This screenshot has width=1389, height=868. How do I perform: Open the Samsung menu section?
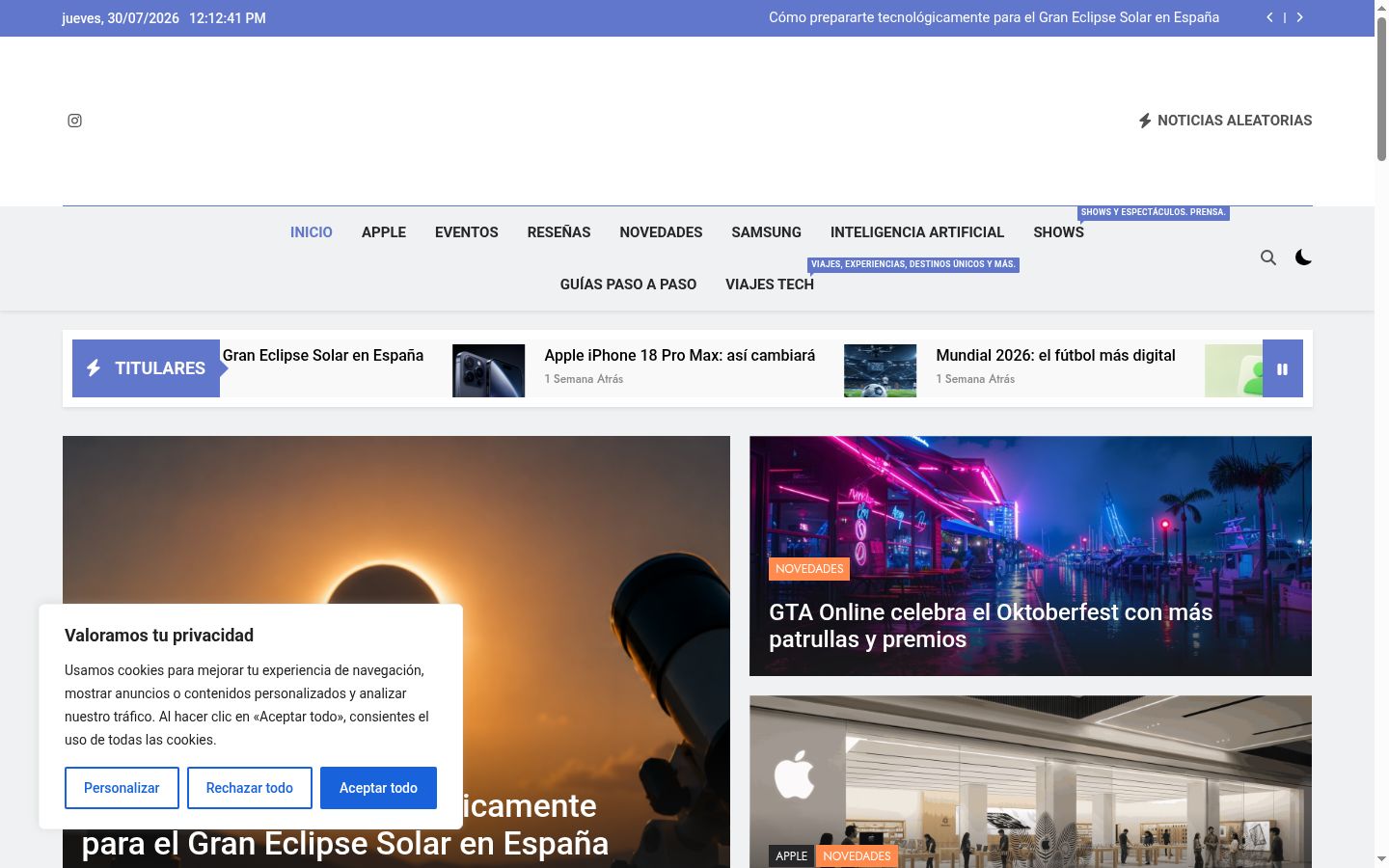pyautogui.click(x=767, y=232)
